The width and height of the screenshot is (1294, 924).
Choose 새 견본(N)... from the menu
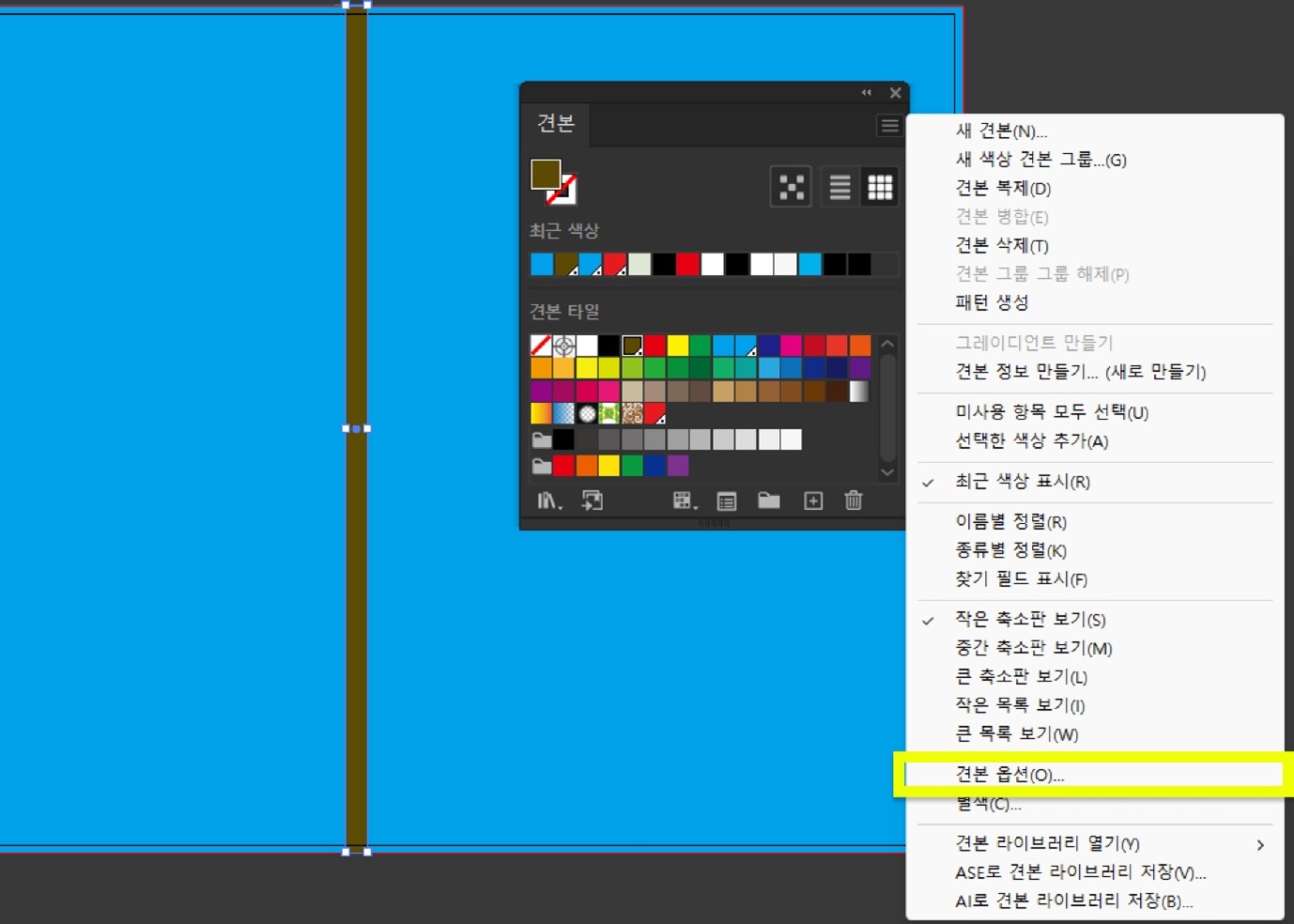pos(1000,131)
